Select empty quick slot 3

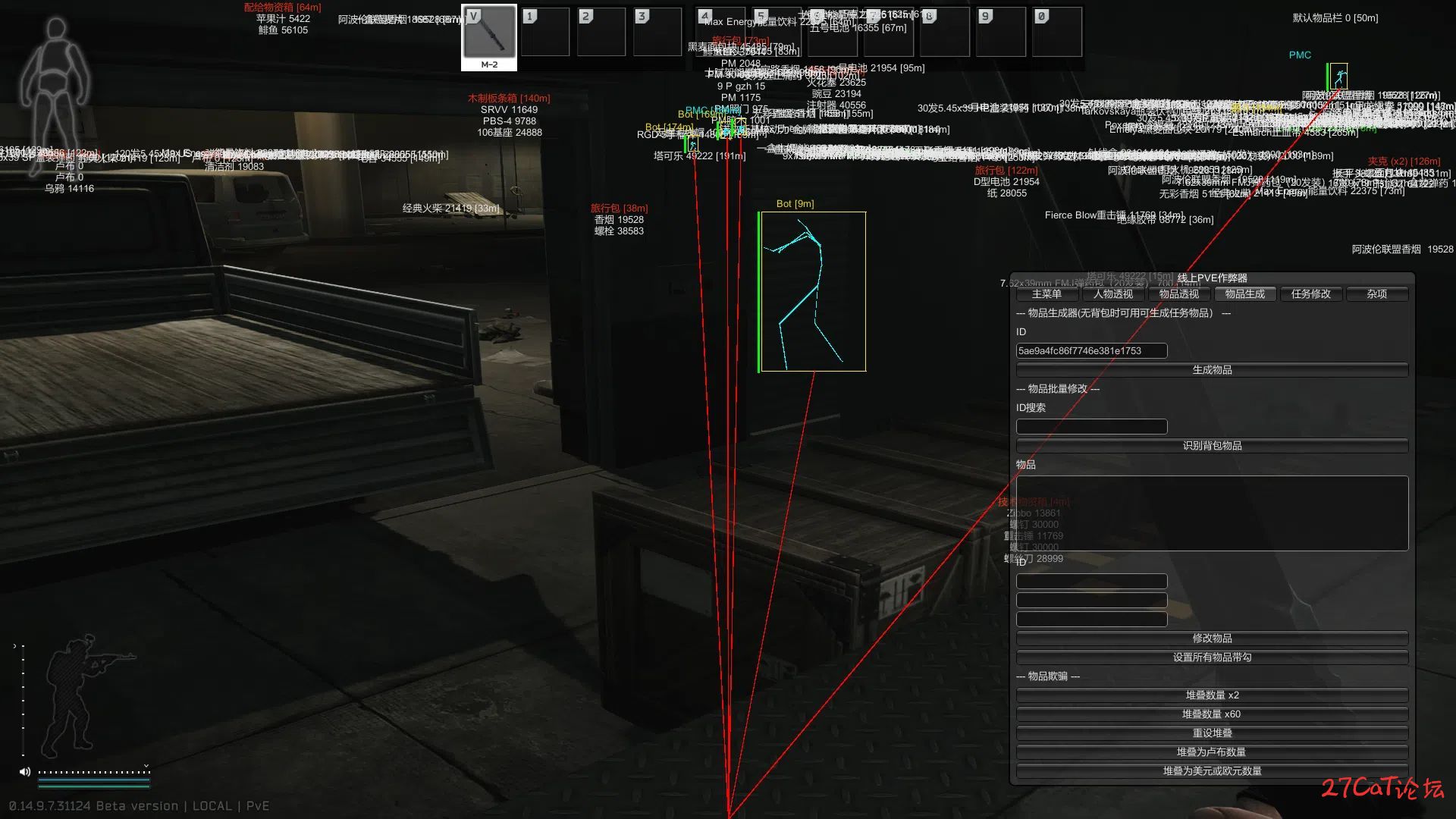point(657,31)
